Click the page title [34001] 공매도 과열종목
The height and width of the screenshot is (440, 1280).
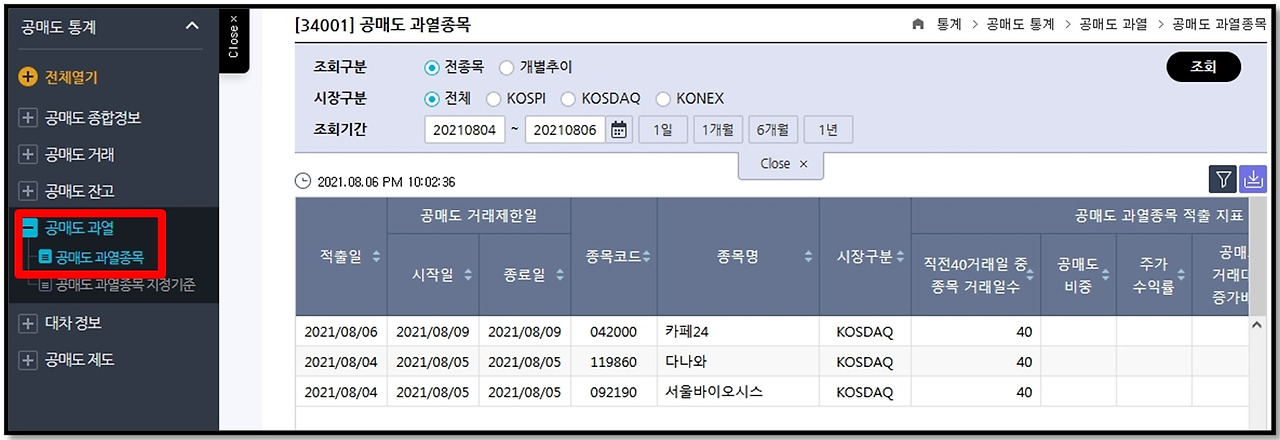[x=383, y=25]
